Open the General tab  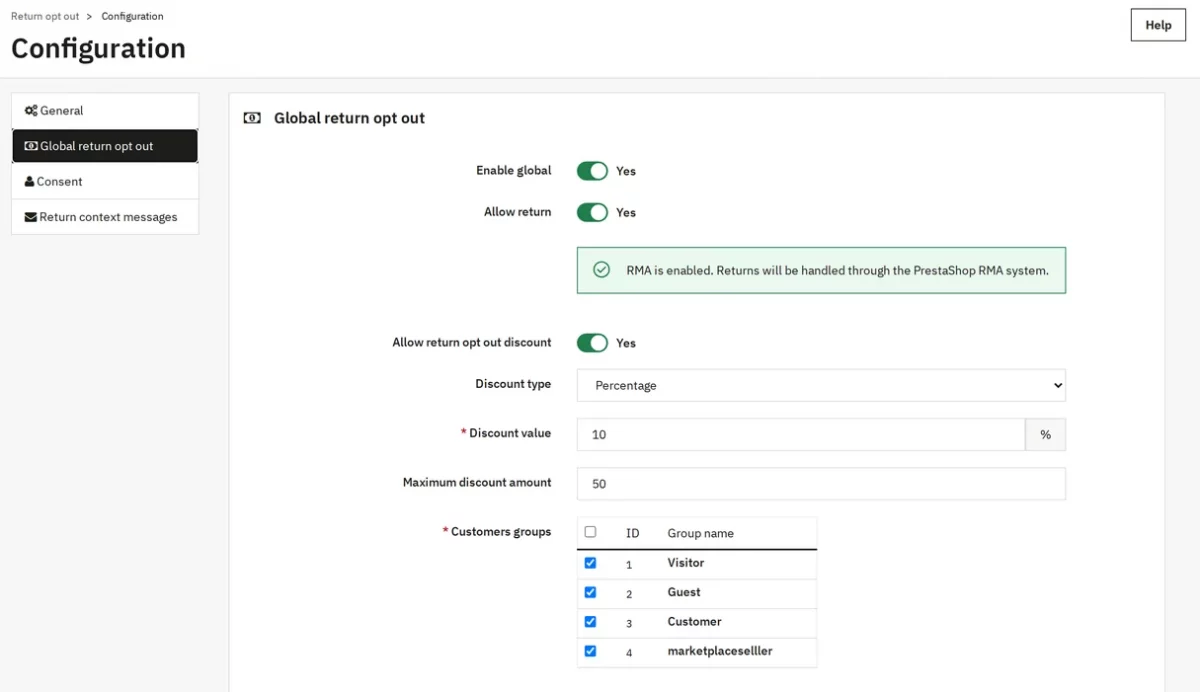(x=105, y=111)
